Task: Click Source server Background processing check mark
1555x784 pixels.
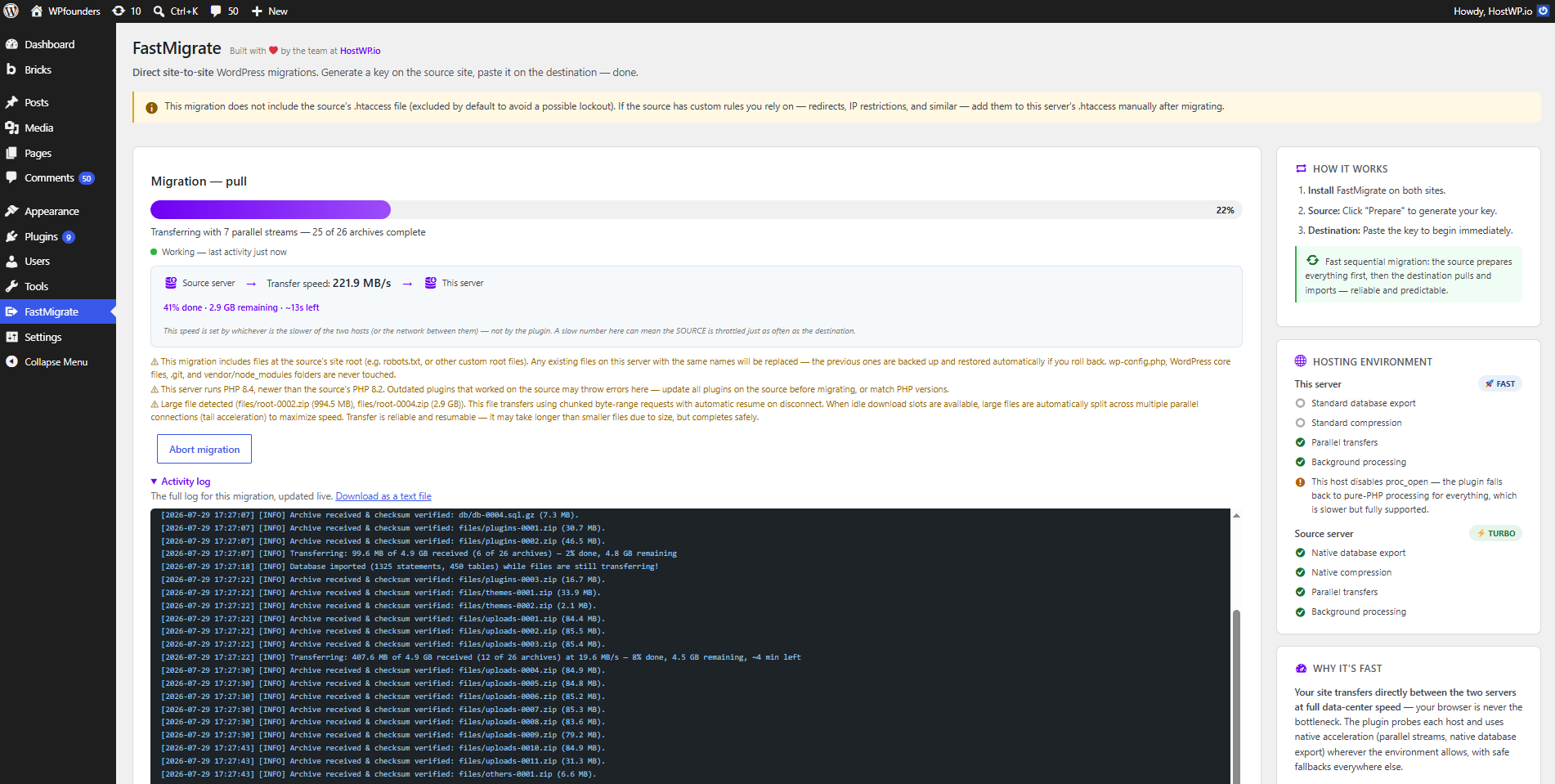Action: click(x=1300, y=612)
